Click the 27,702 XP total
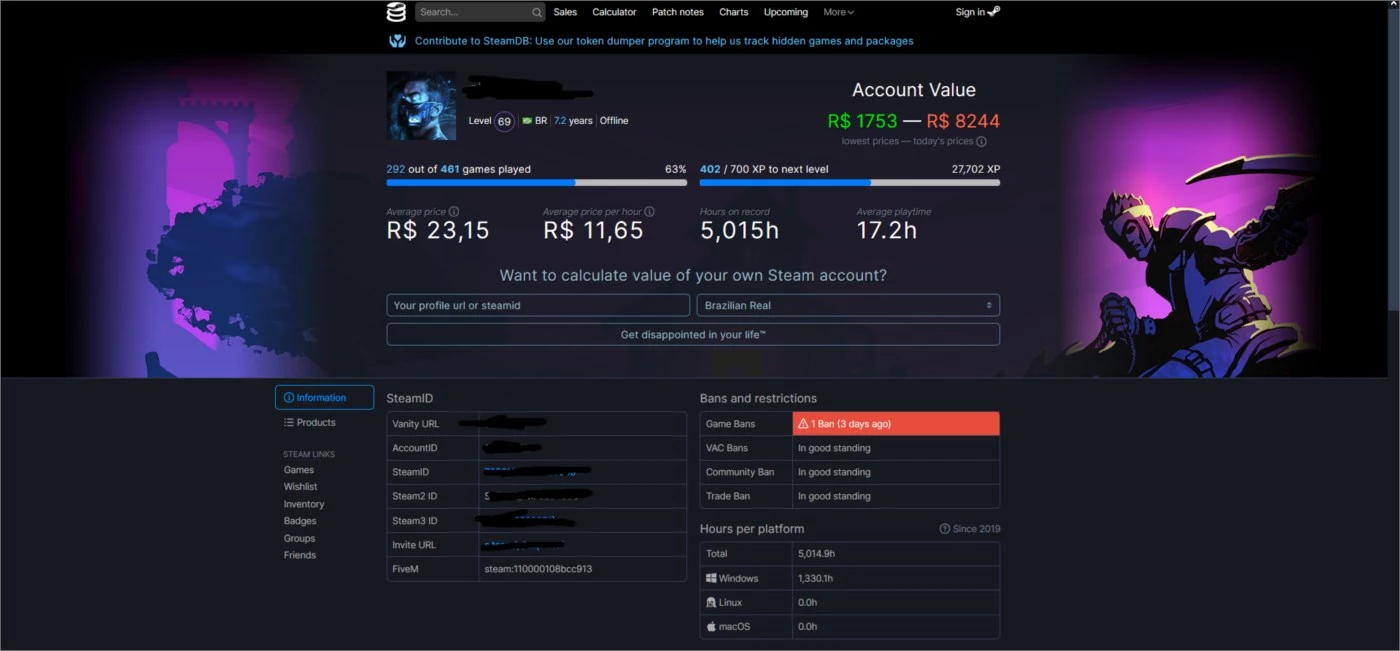This screenshot has width=1400, height=651. coord(976,169)
